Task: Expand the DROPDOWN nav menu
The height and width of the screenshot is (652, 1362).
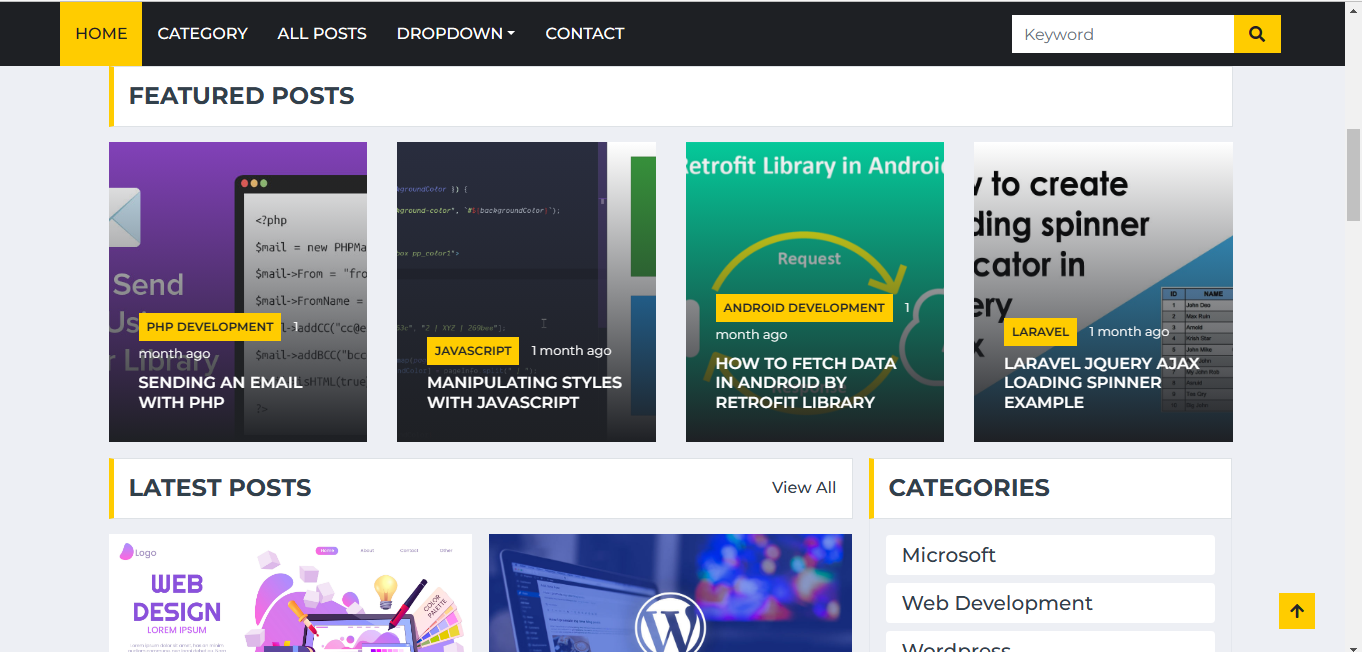Action: [x=455, y=33]
